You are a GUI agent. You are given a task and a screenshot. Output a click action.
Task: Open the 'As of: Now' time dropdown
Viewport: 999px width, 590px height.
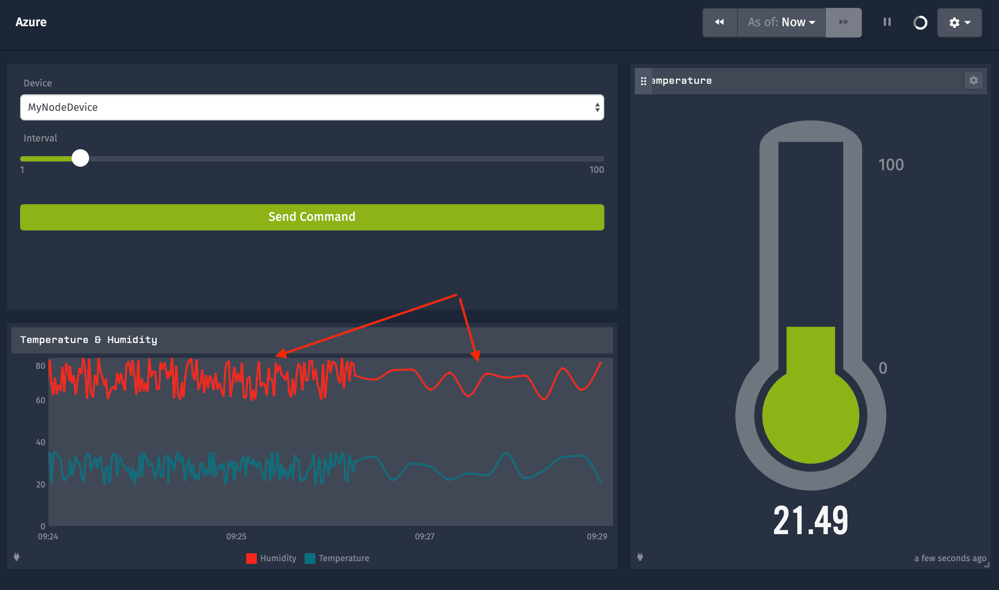point(781,22)
